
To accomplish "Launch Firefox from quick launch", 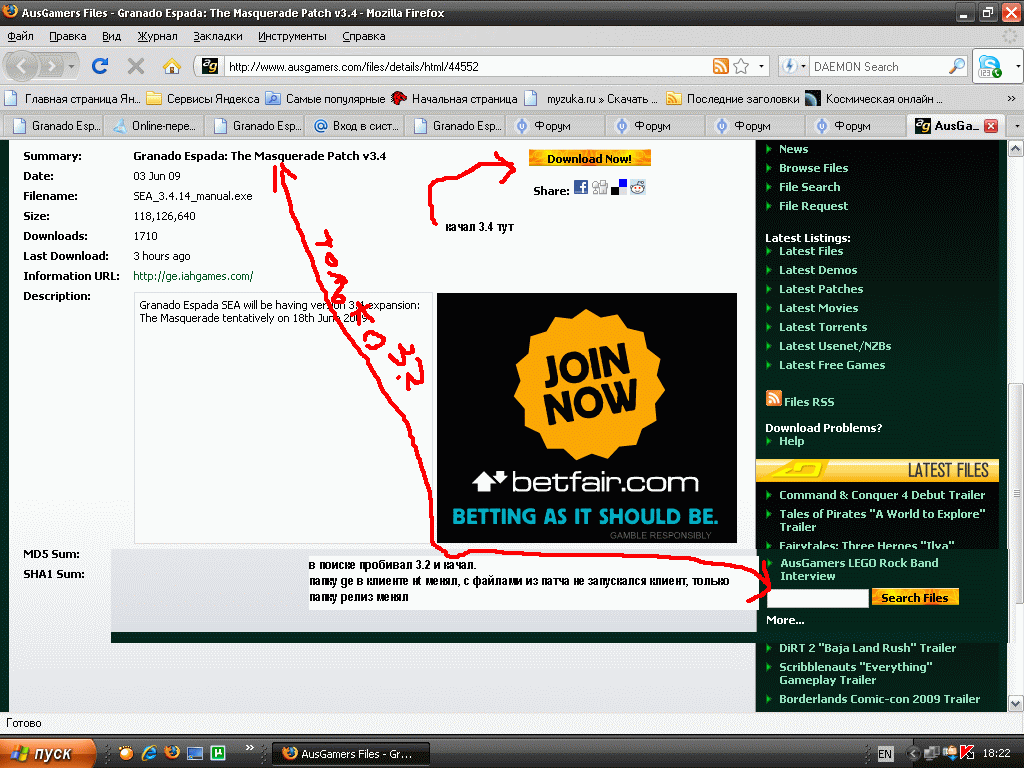I will pos(172,753).
